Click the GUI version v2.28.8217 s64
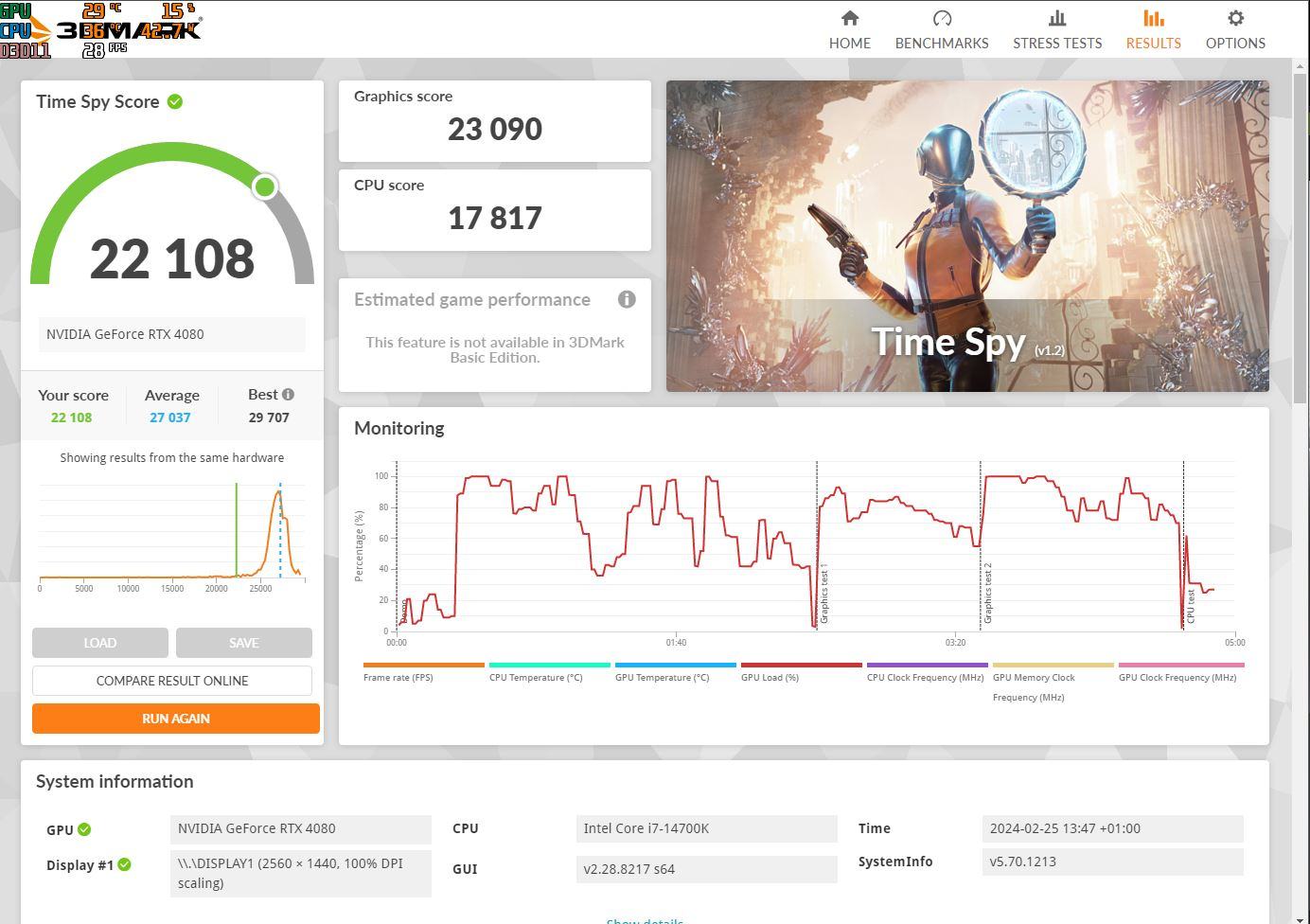The height and width of the screenshot is (924, 1310). [707, 869]
